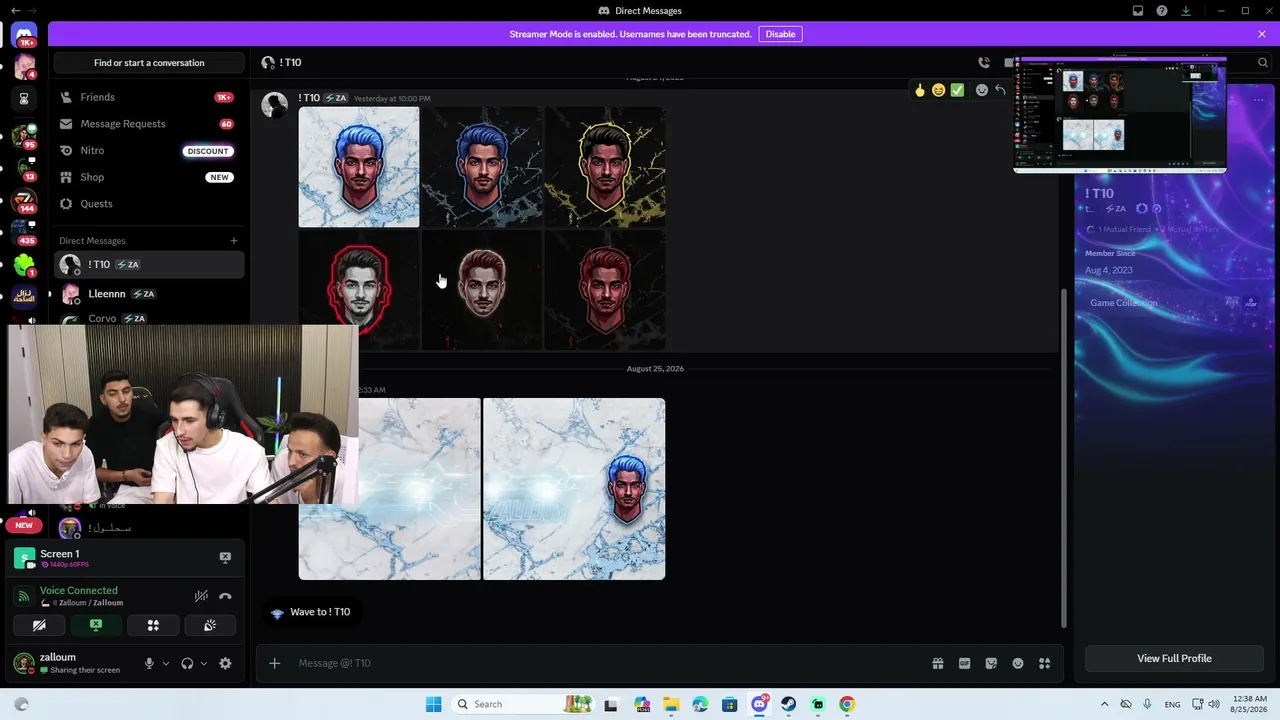Open the Activities button in voice panel
The image size is (1280, 720).
153,625
